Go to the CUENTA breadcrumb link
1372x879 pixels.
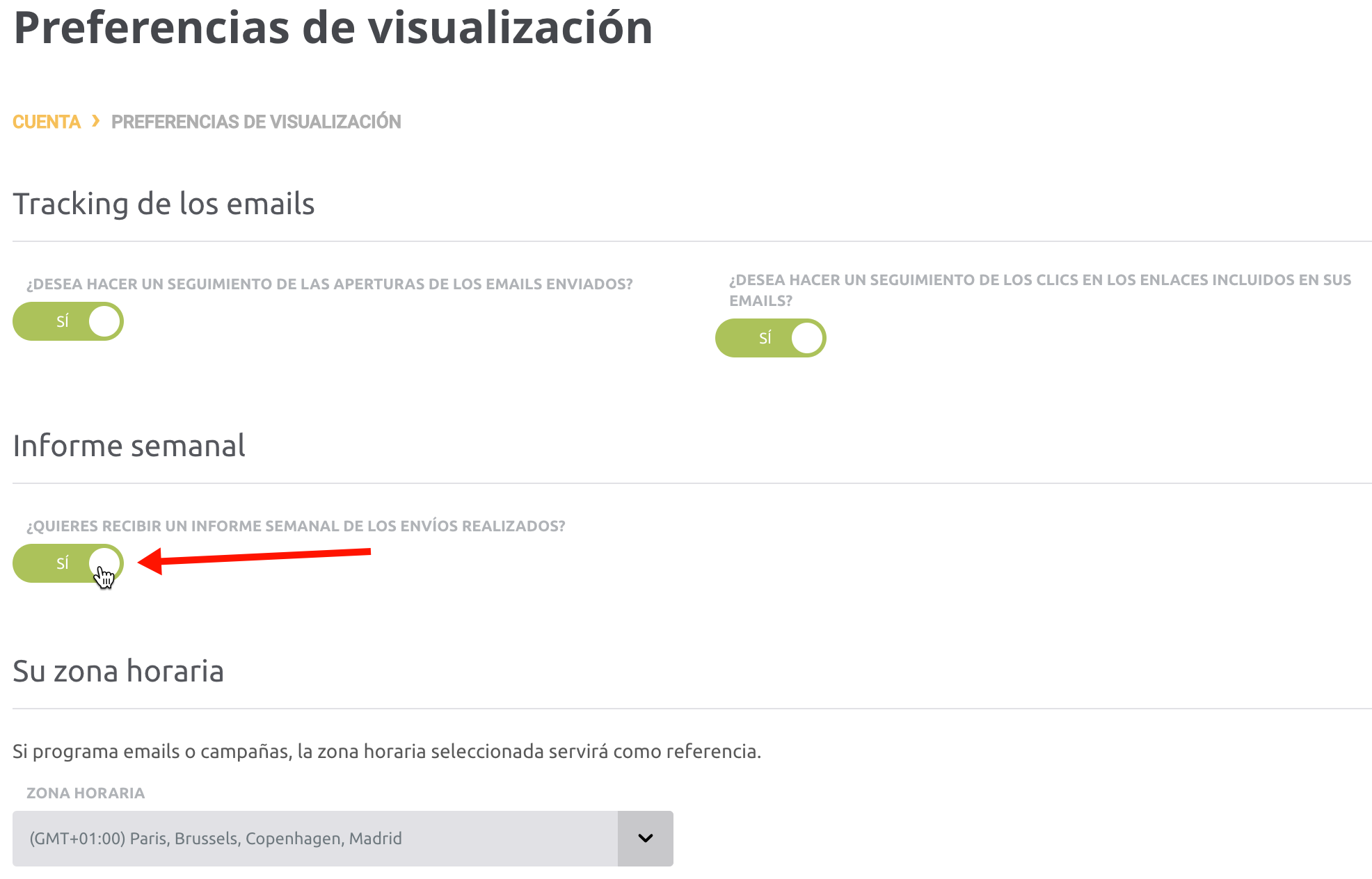pos(47,122)
